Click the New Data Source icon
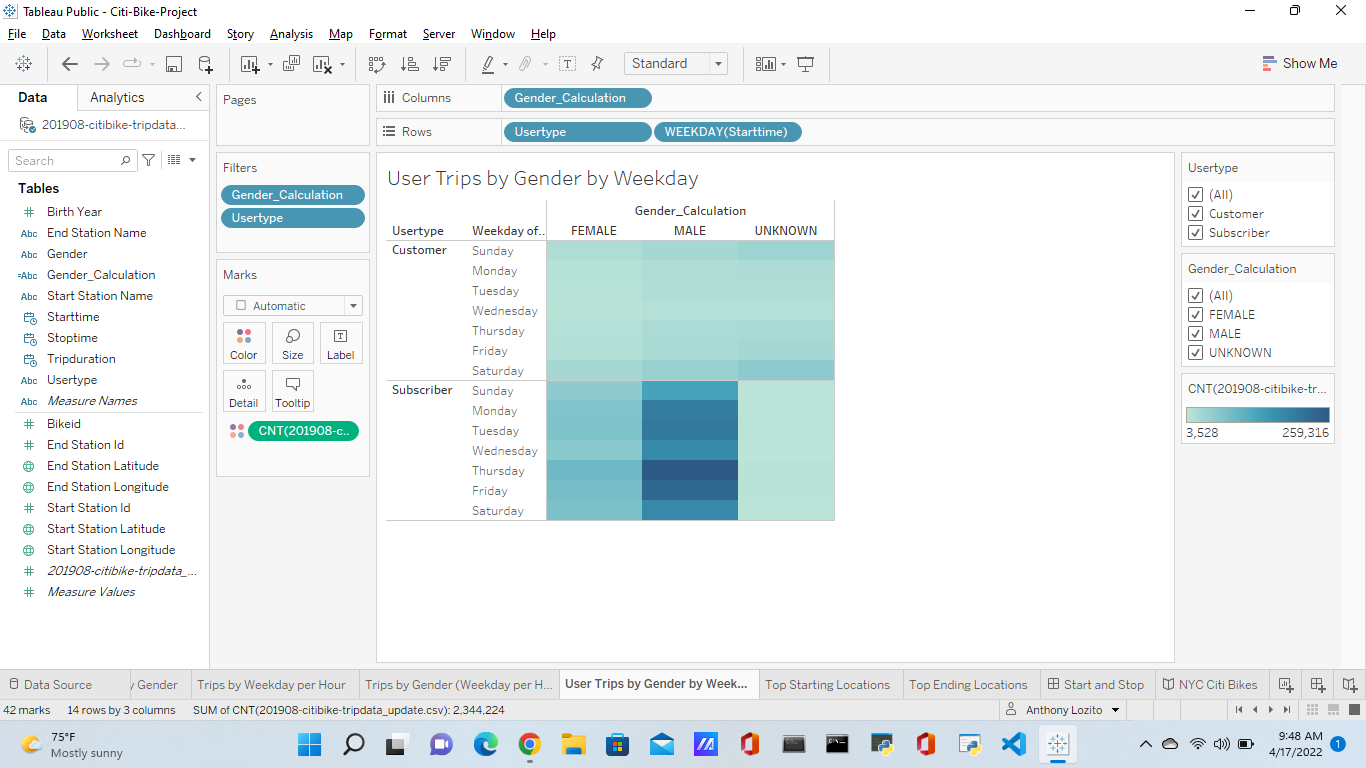Image resolution: width=1366 pixels, height=768 pixels. [205, 64]
